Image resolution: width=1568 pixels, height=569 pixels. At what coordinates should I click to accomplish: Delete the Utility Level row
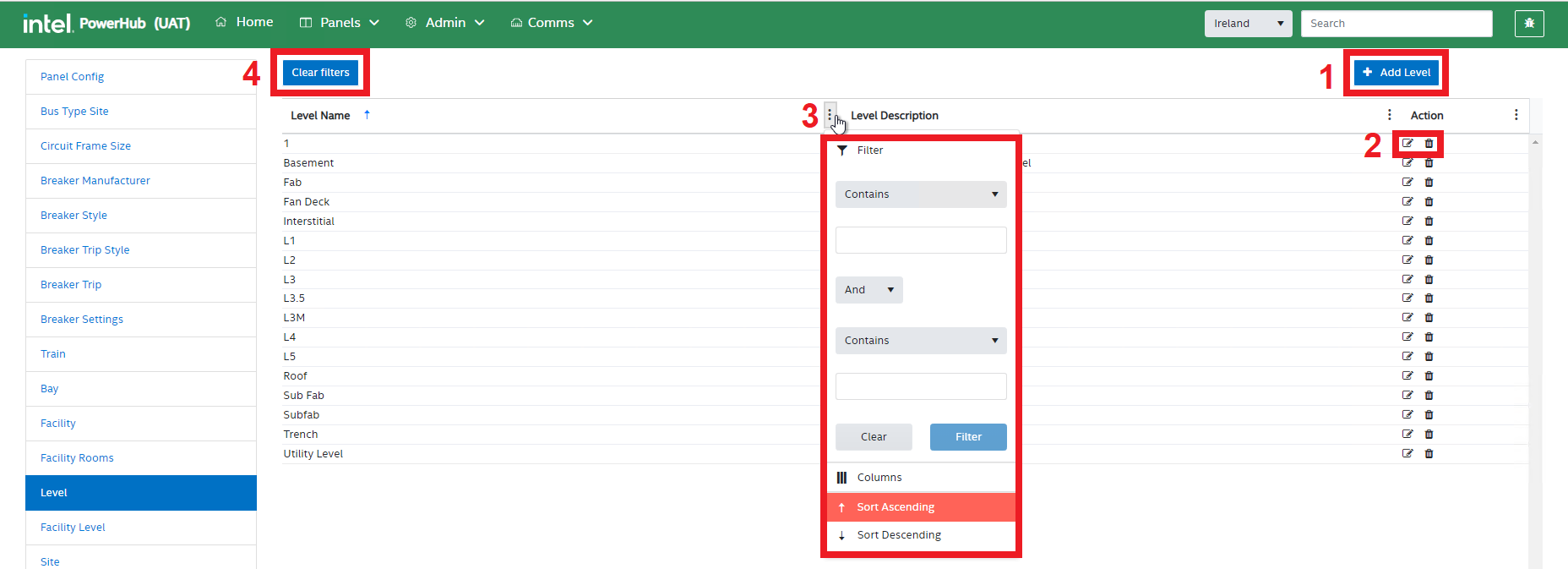click(1429, 454)
